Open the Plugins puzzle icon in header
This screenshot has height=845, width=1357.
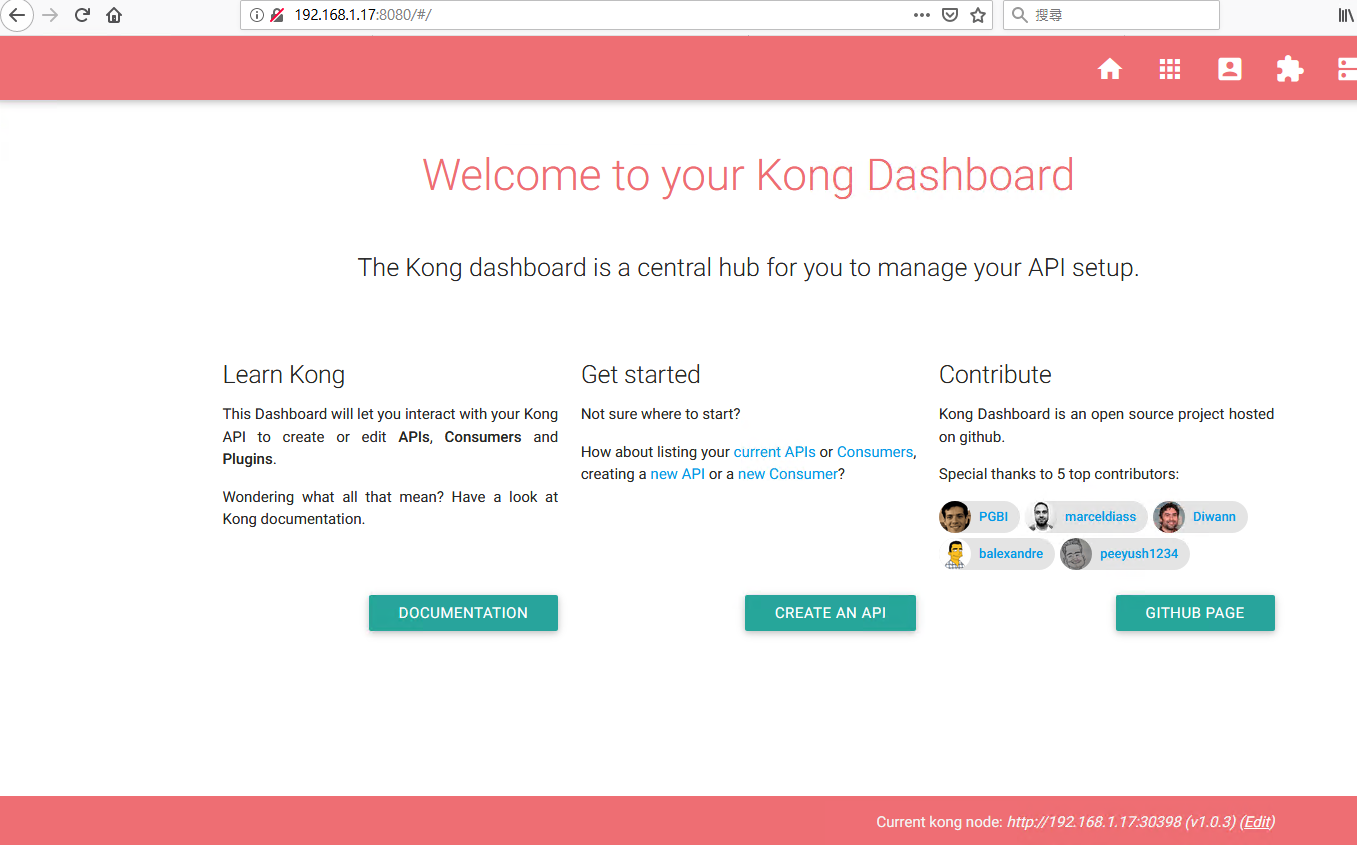(1290, 69)
